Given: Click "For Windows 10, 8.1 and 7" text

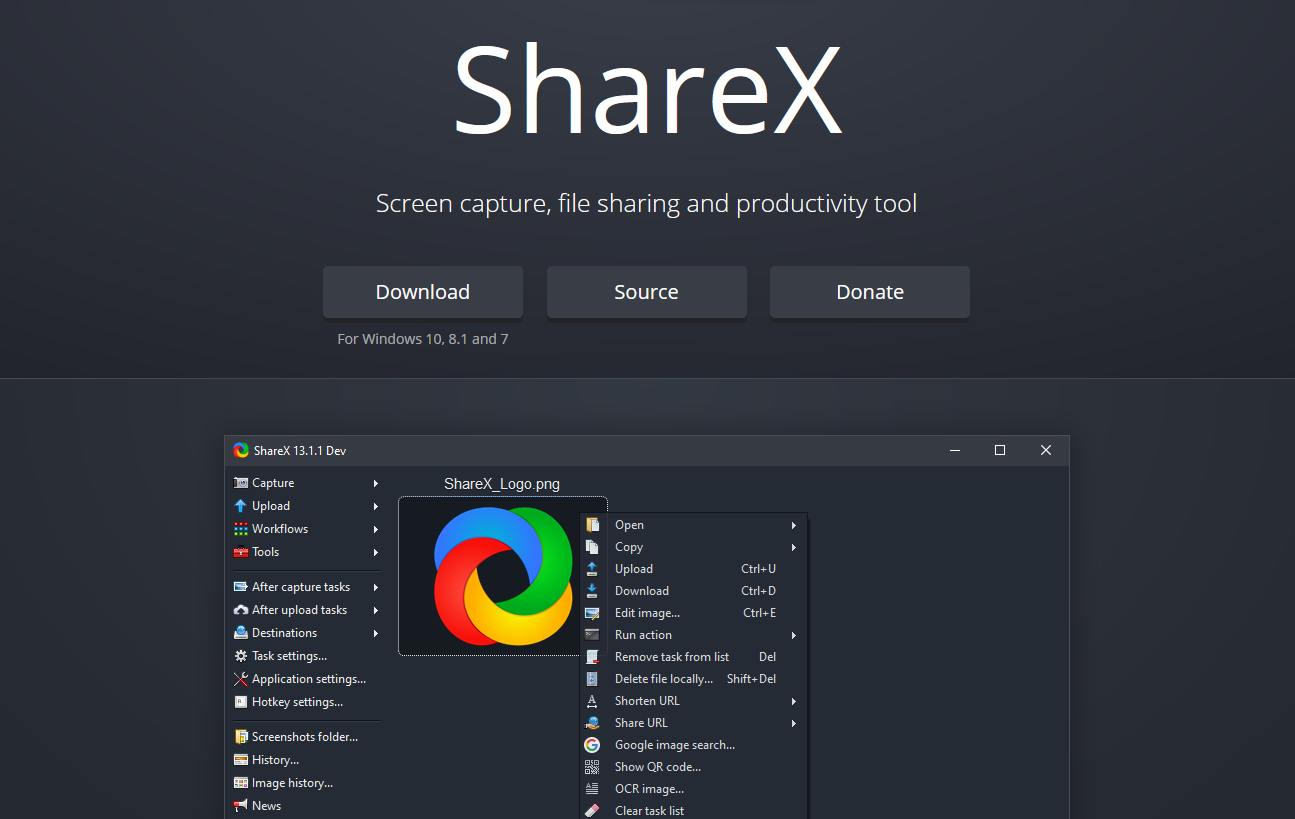Looking at the screenshot, I should pyautogui.click(x=423, y=339).
